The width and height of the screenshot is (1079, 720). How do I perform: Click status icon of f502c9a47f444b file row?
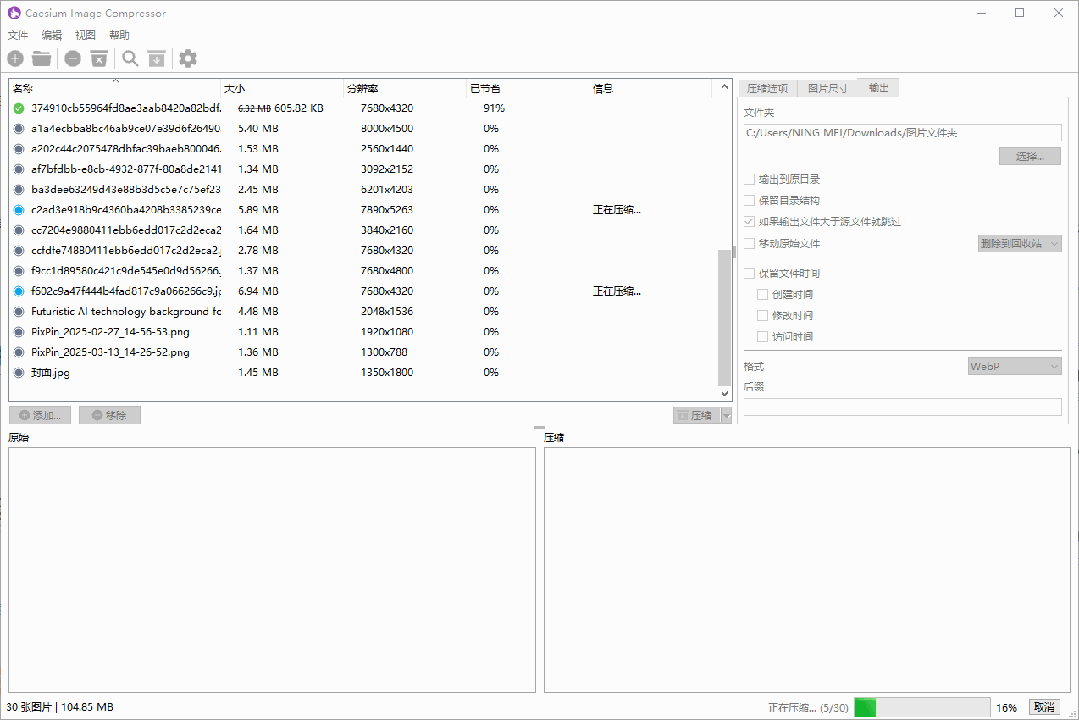click(19, 291)
